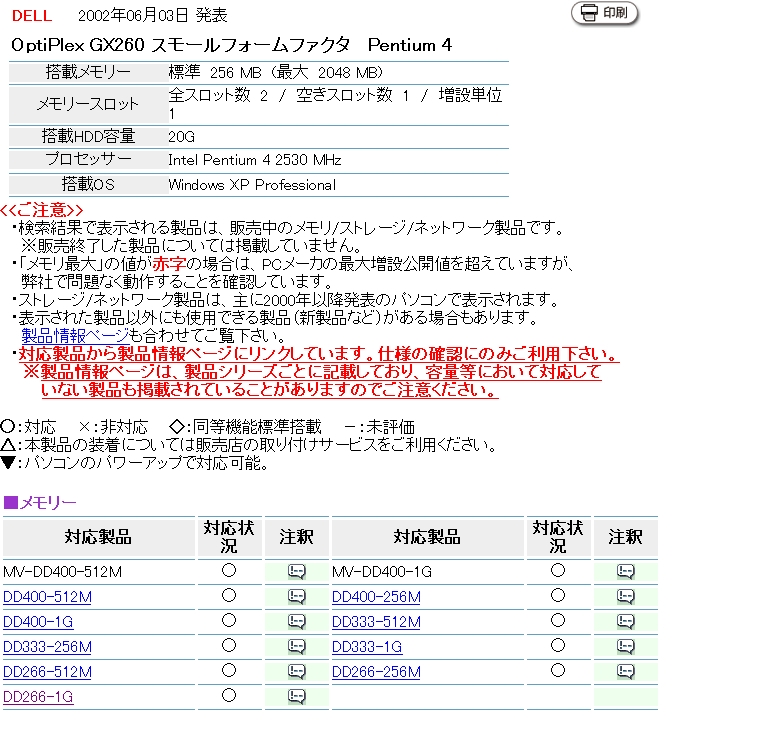
Task: Open note icon for DD400-1G
Action: [x=297, y=622]
